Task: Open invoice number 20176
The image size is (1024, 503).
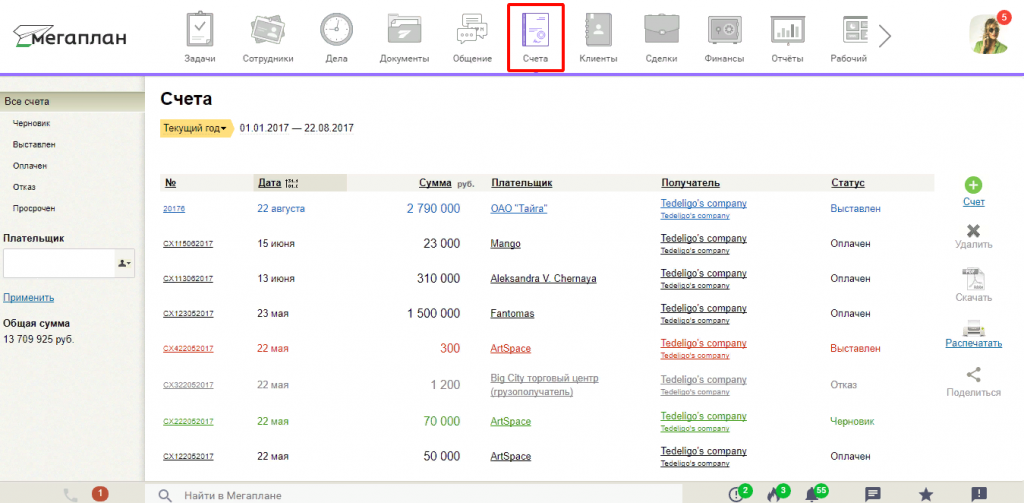Action: click(x=174, y=209)
